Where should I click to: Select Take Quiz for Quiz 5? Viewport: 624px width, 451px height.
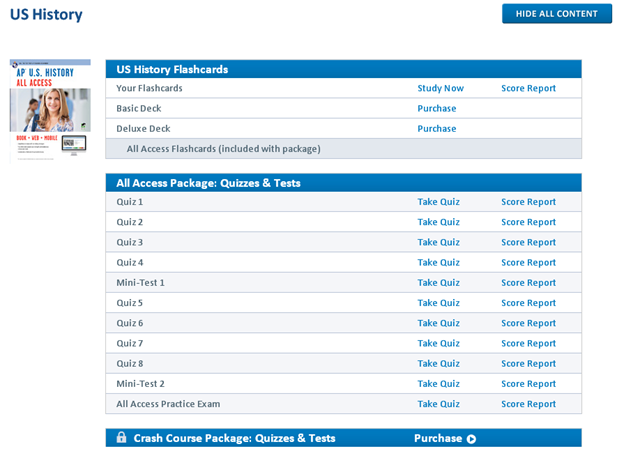[438, 303]
